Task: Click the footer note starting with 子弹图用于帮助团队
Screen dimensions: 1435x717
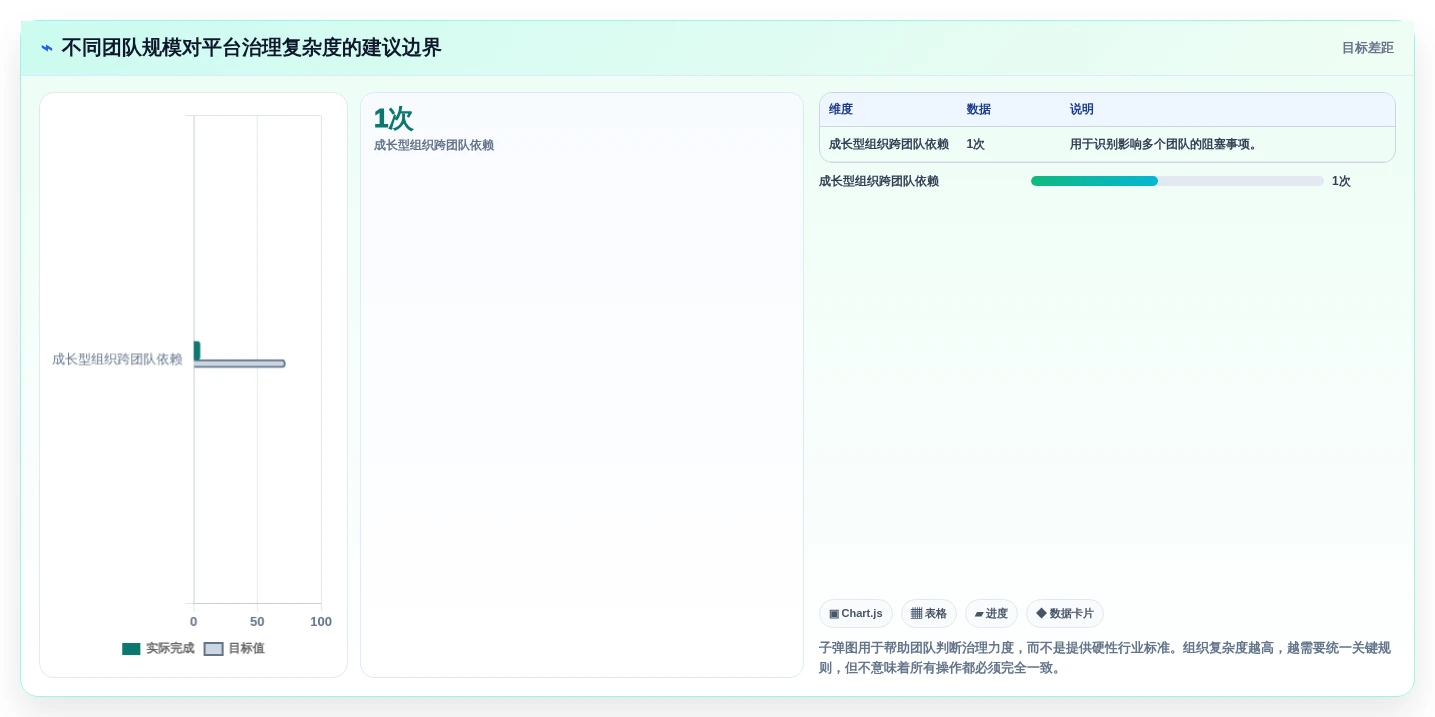Action: (x=1105, y=658)
